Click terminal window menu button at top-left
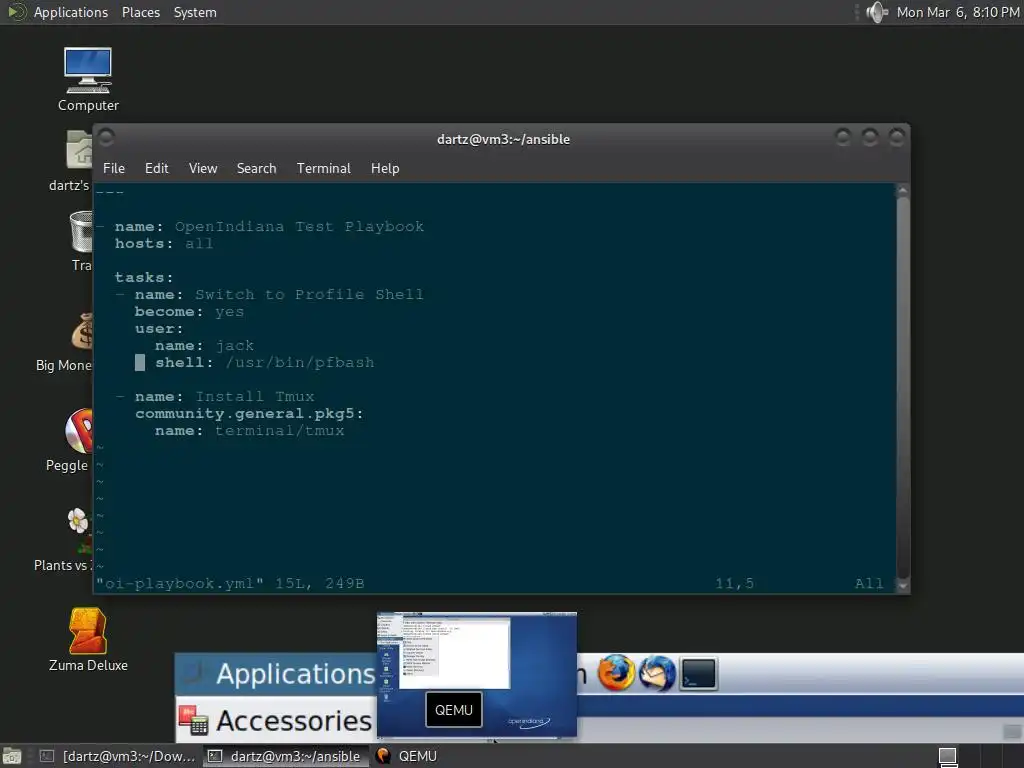 point(106,137)
